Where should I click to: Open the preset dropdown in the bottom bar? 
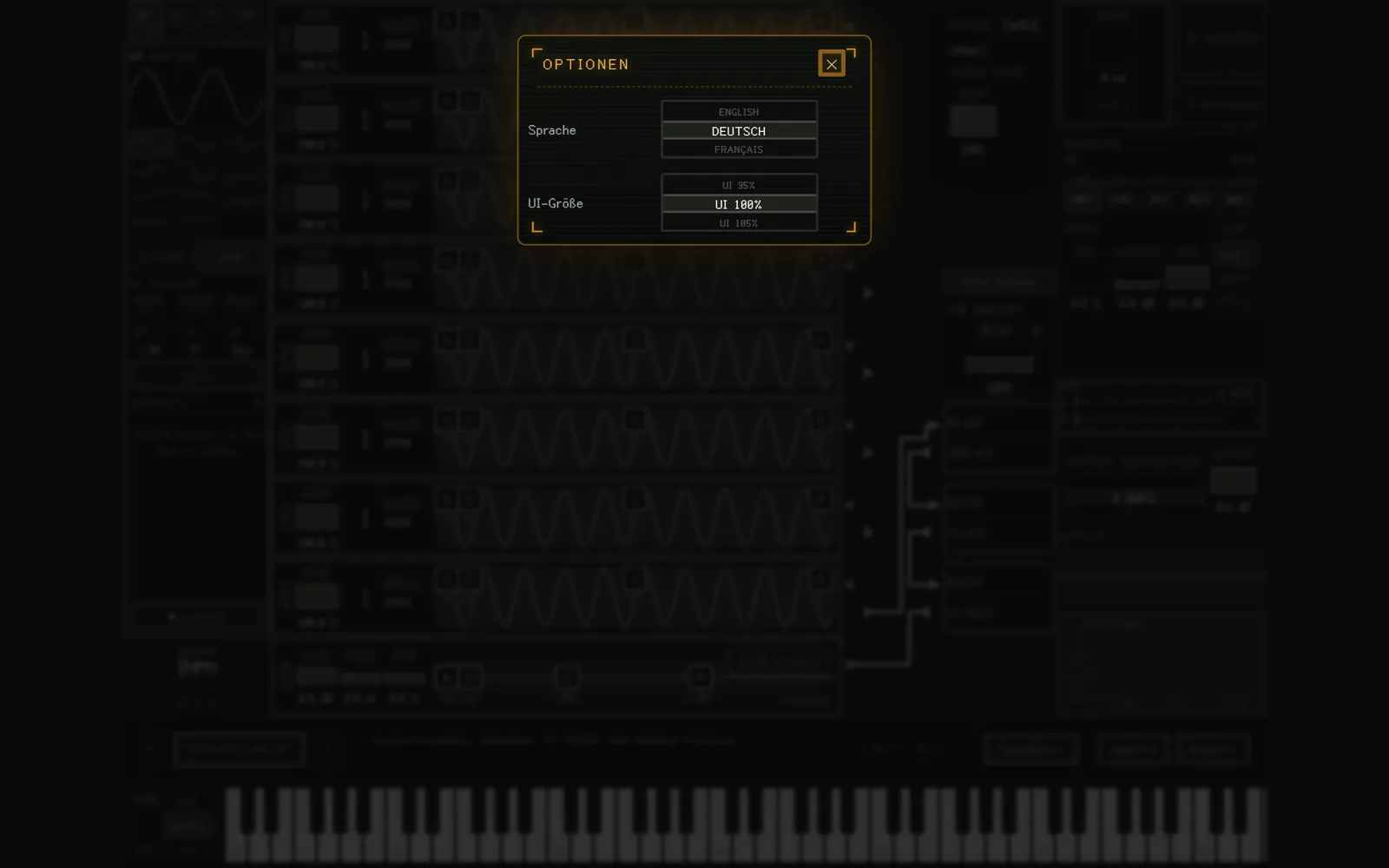239,749
